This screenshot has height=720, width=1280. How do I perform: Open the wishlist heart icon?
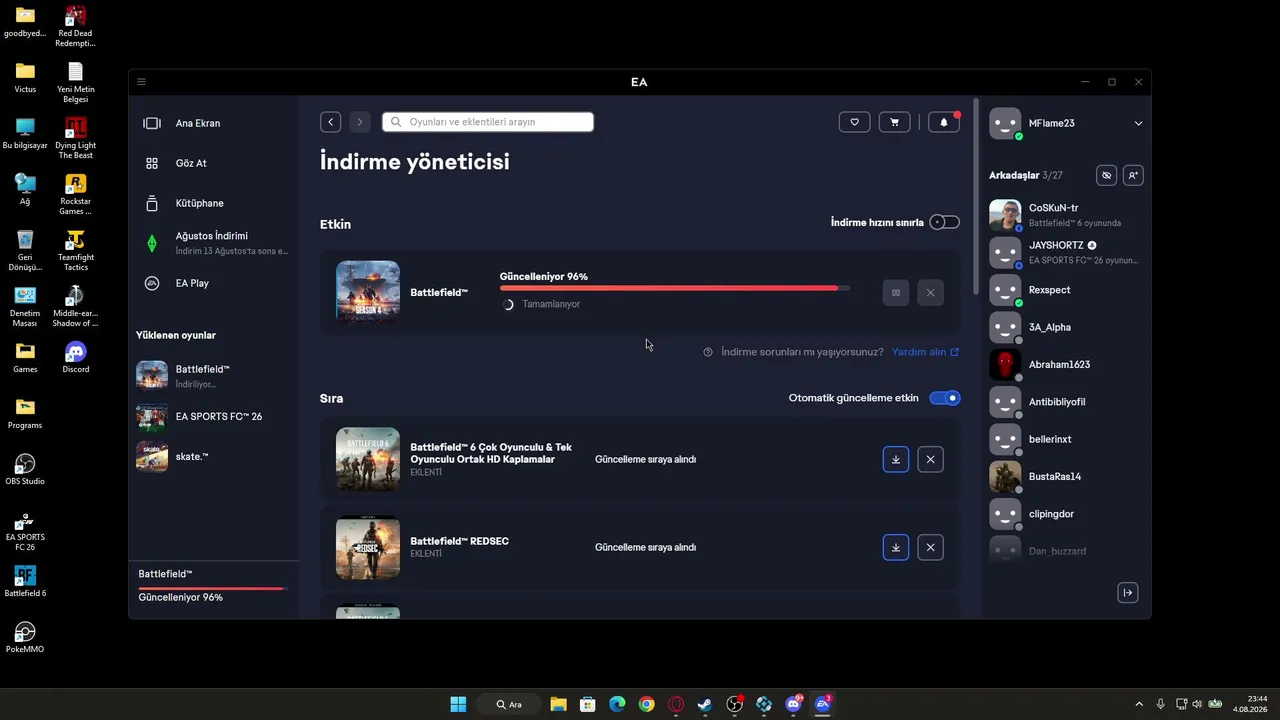[x=854, y=122]
